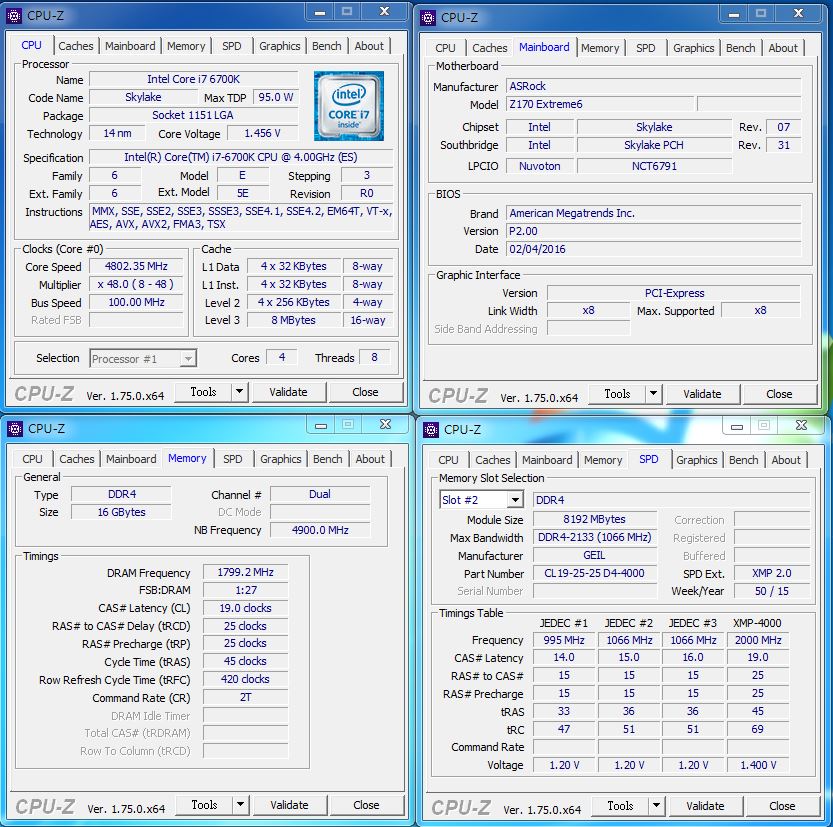Click the CAS# Latency value 19.0 clocks
The width and height of the screenshot is (833, 827).
tap(245, 608)
